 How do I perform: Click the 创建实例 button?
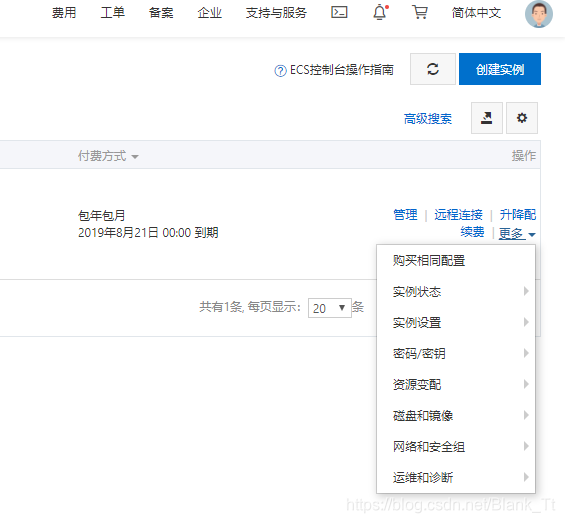pos(500,69)
